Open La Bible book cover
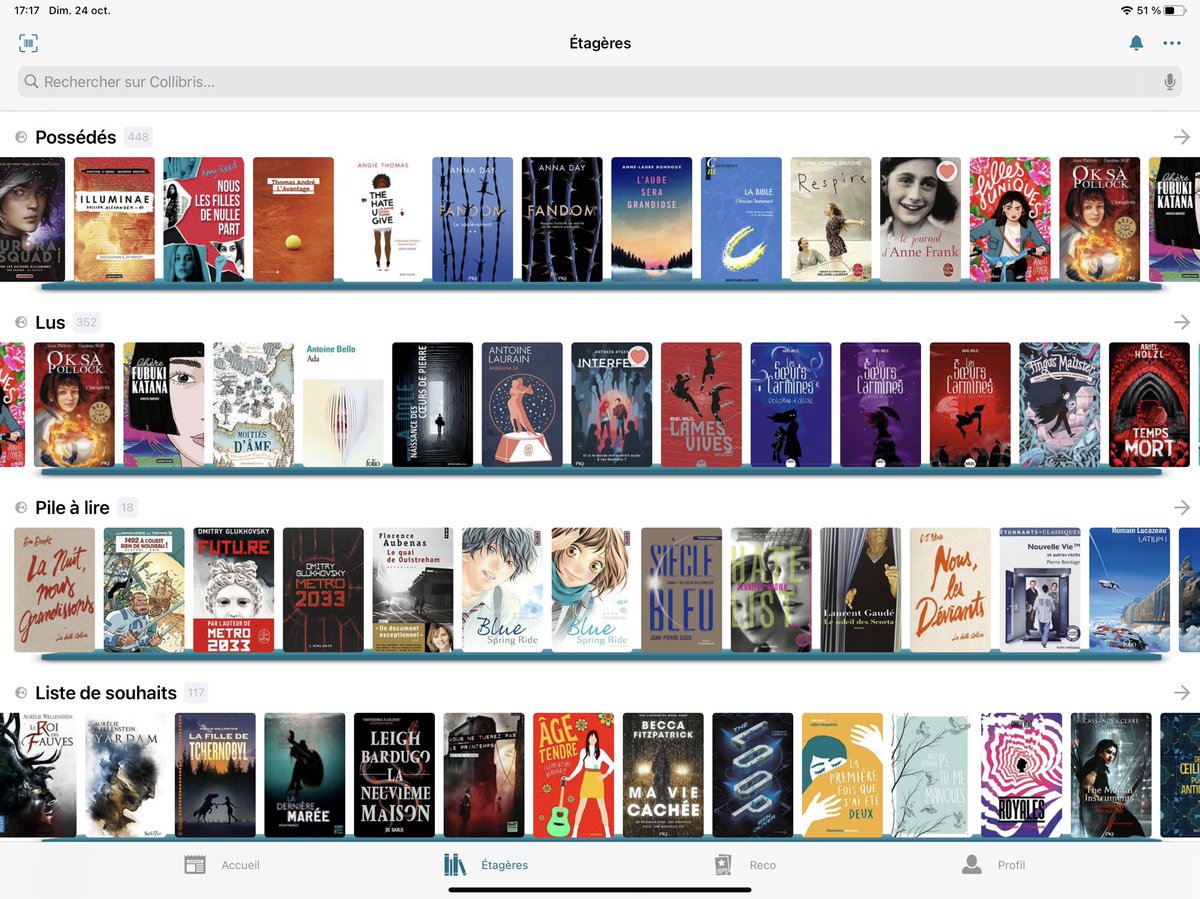1200x899 pixels. [741, 219]
